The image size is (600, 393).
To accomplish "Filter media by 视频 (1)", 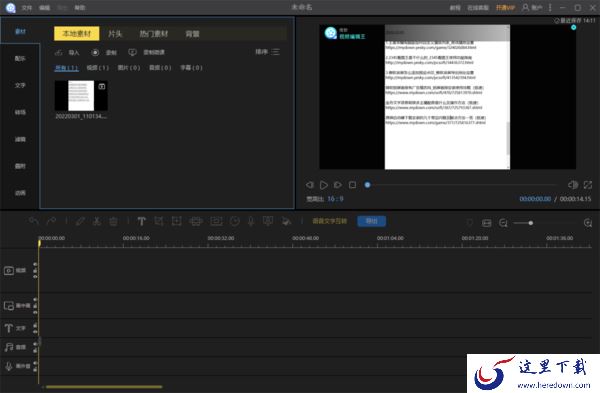I will pyautogui.click(x=98, y=68).
